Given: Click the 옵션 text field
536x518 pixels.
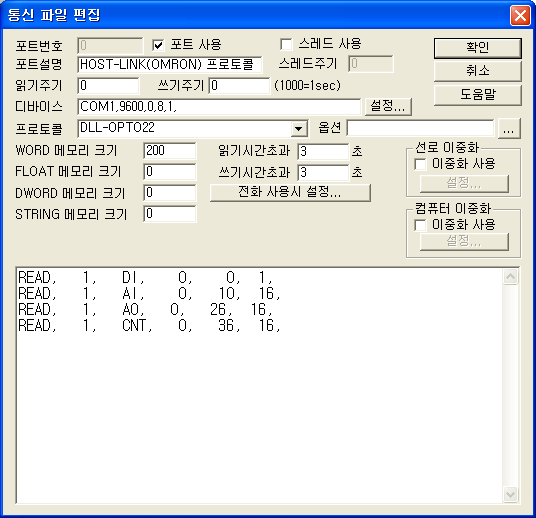Looking at the screenshot, I should [420, 129].
